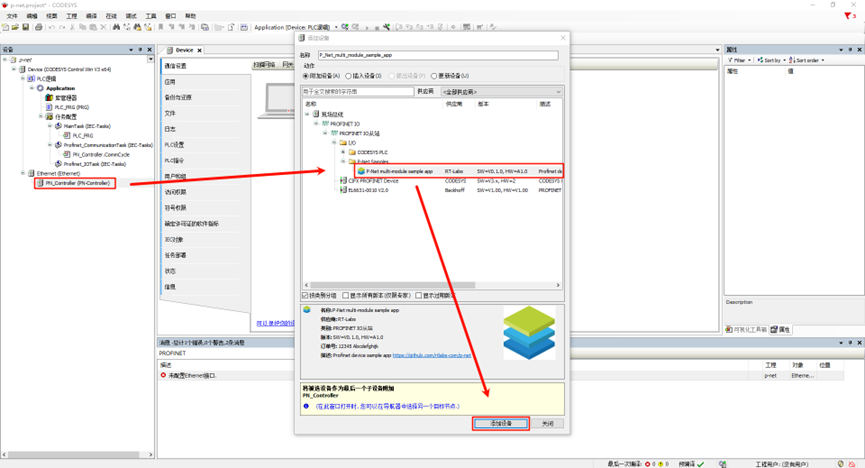Click the P-Net layered logo thumbnail

coord(528,333)
